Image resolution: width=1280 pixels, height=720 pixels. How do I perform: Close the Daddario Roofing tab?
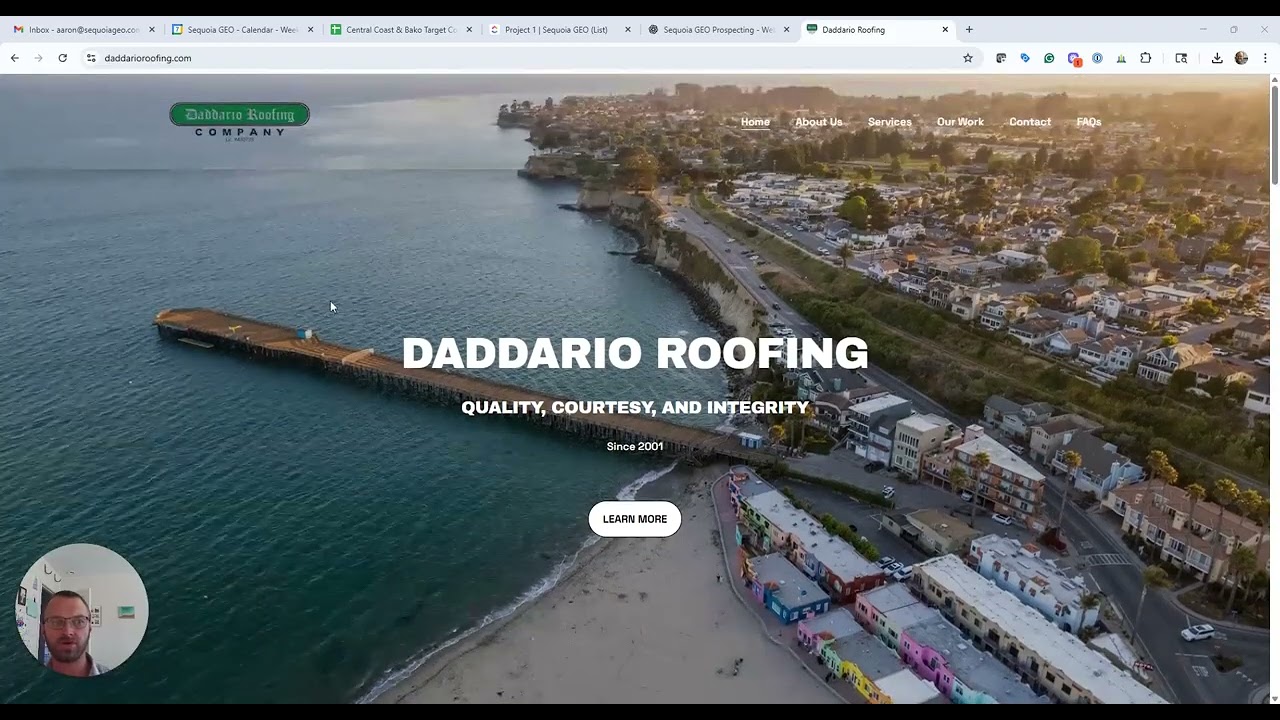click(945, 30)
